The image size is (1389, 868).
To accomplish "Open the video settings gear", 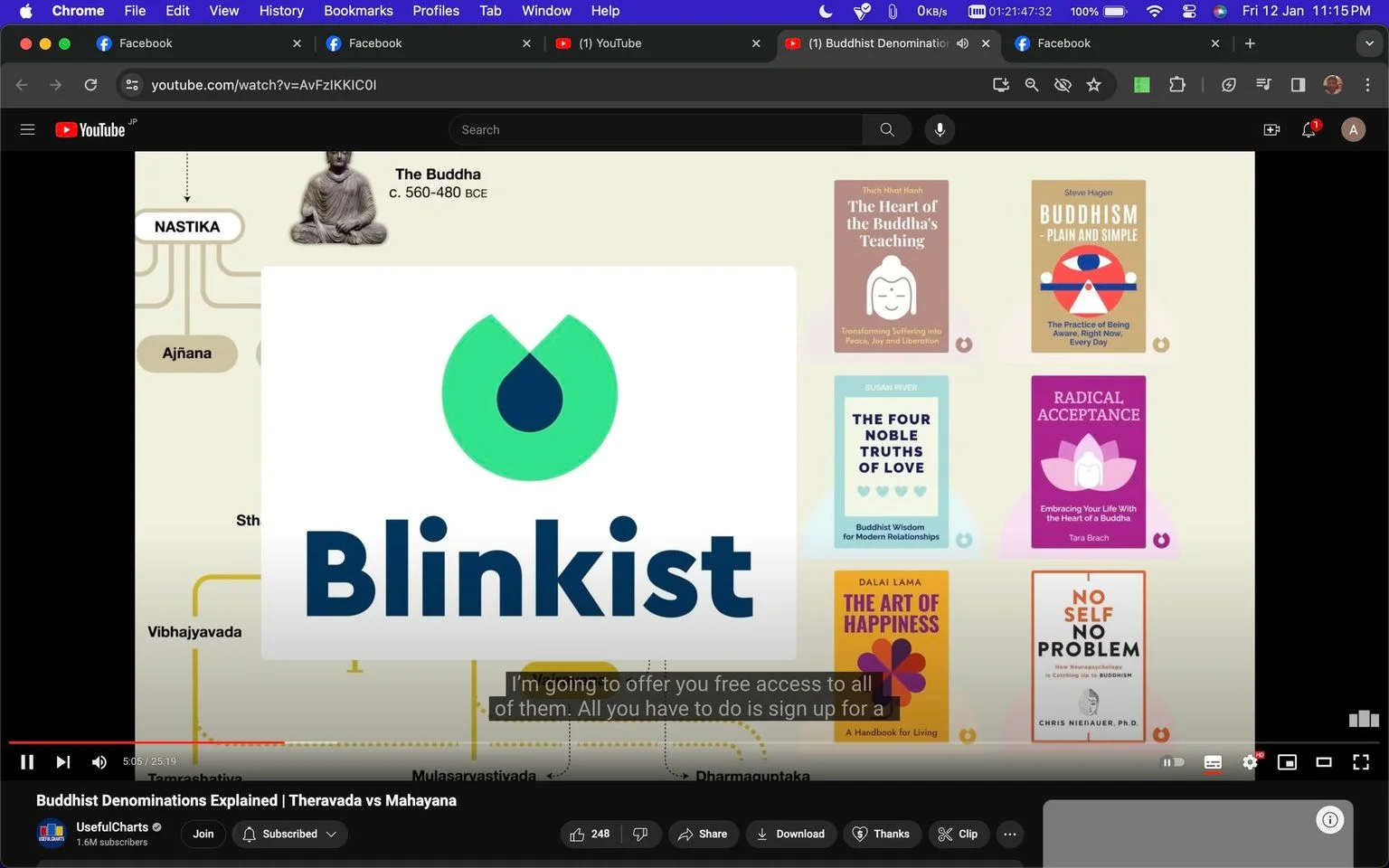I will click(1250, 762).
